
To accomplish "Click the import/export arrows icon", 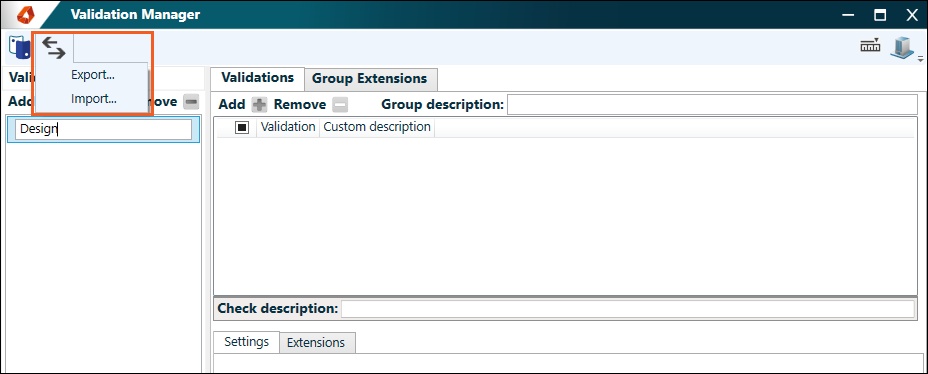I will coord(54,49).
